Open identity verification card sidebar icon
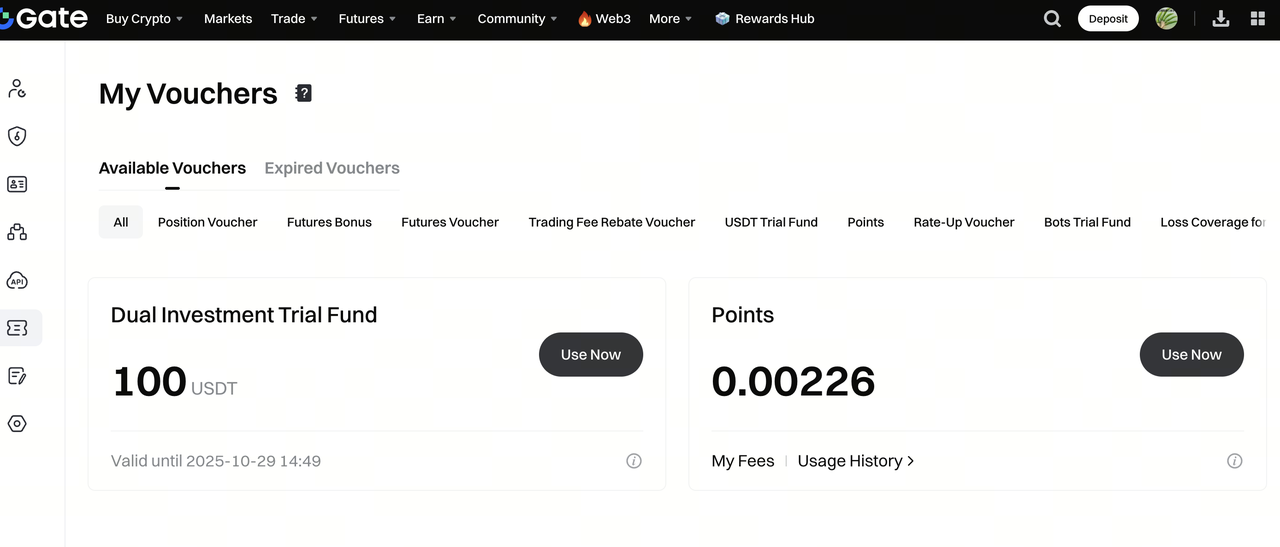This screenshot has width=1280, height=547. pos(17,184)
